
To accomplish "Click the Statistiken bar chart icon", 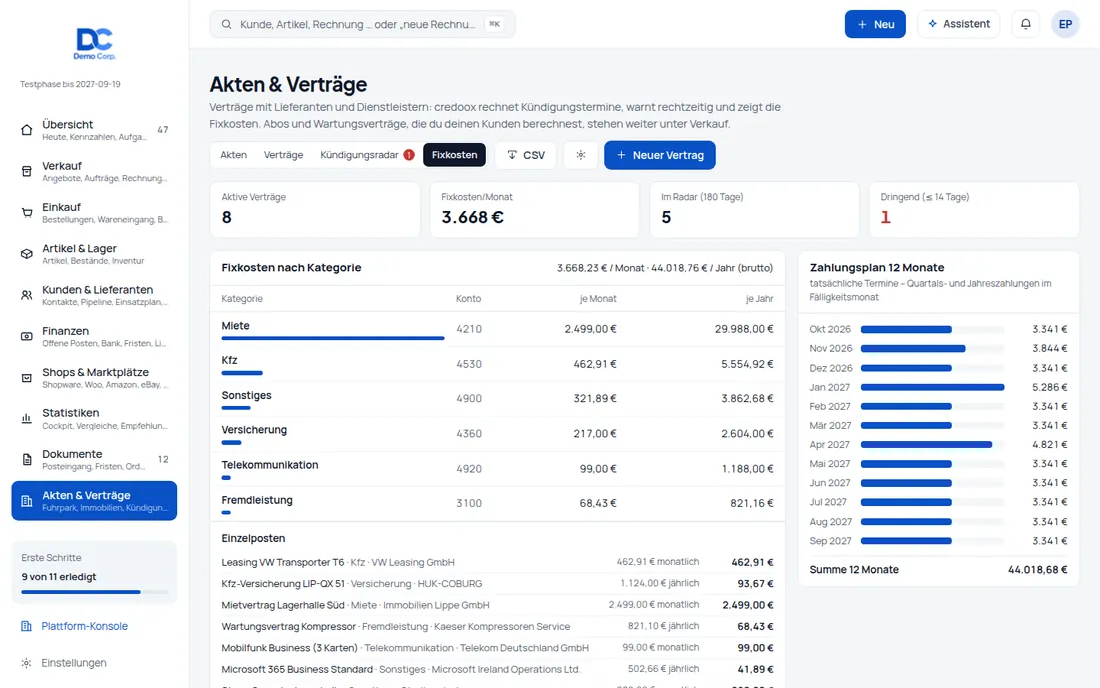I will [27, 419].
